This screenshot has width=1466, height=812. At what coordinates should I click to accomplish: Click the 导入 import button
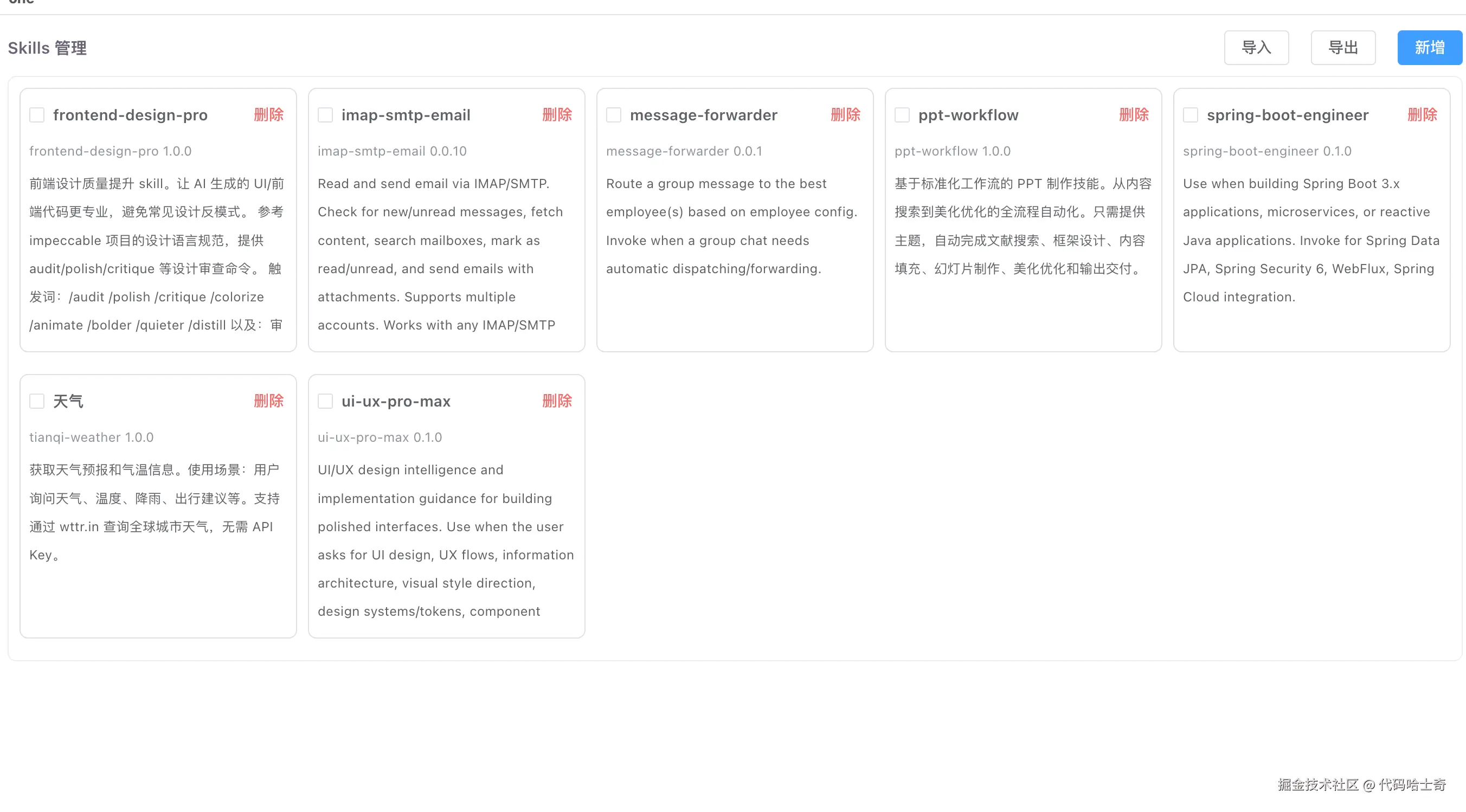click(x=1256, y=48)
